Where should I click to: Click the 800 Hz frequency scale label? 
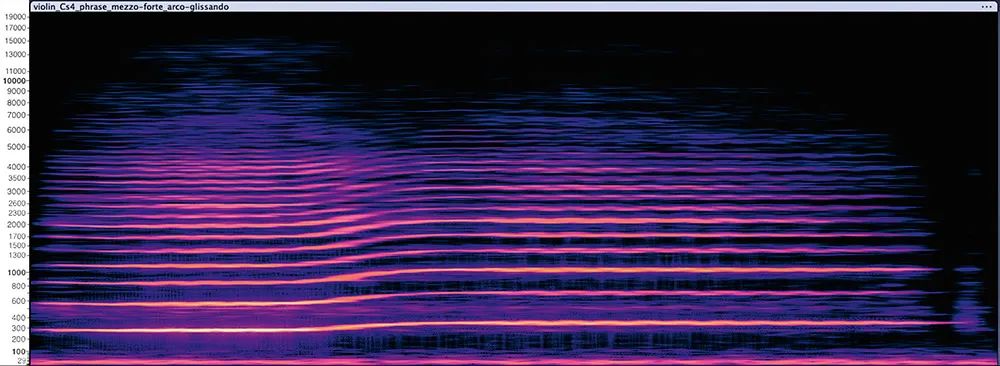point(19,286)
